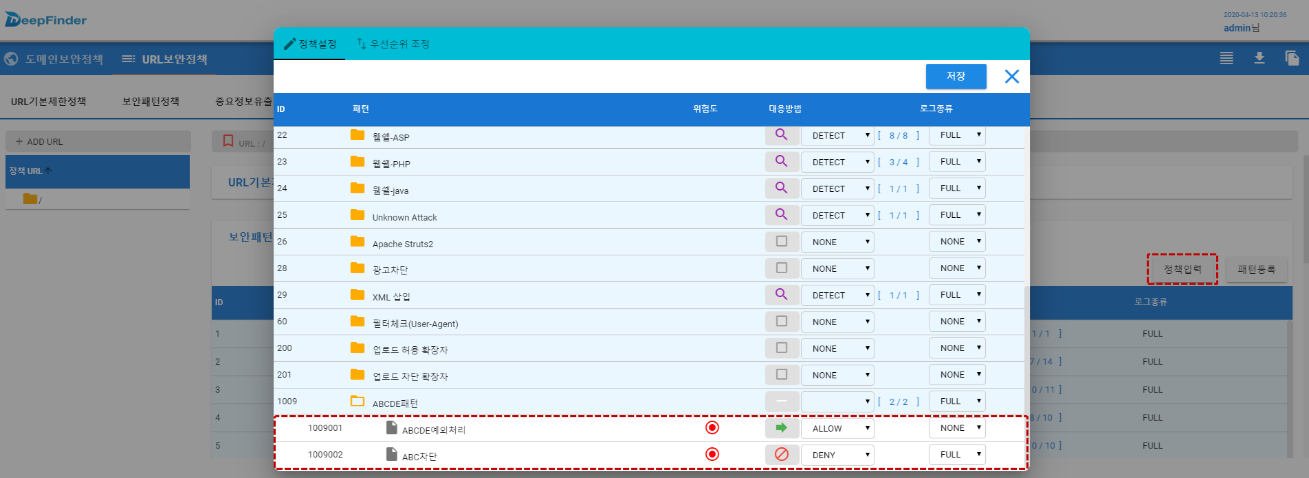This screenshot has width=1309, height=478.
Task: Switch to the 정책설정 tab
Action: tap(310, 44)
